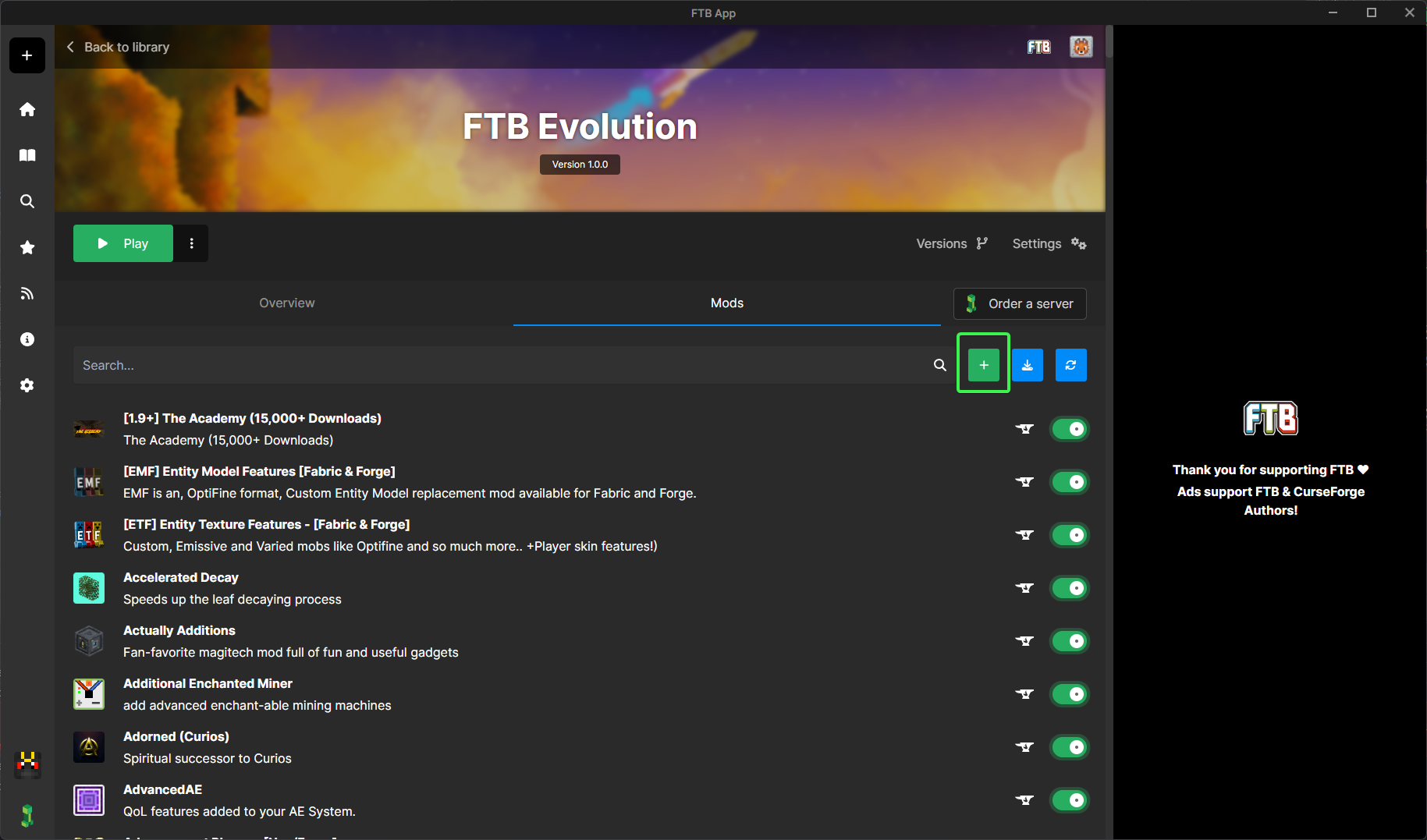Open the Home icon in the sidebar
The height and width of the screenshot is (840, 1427).
[27, 109]
